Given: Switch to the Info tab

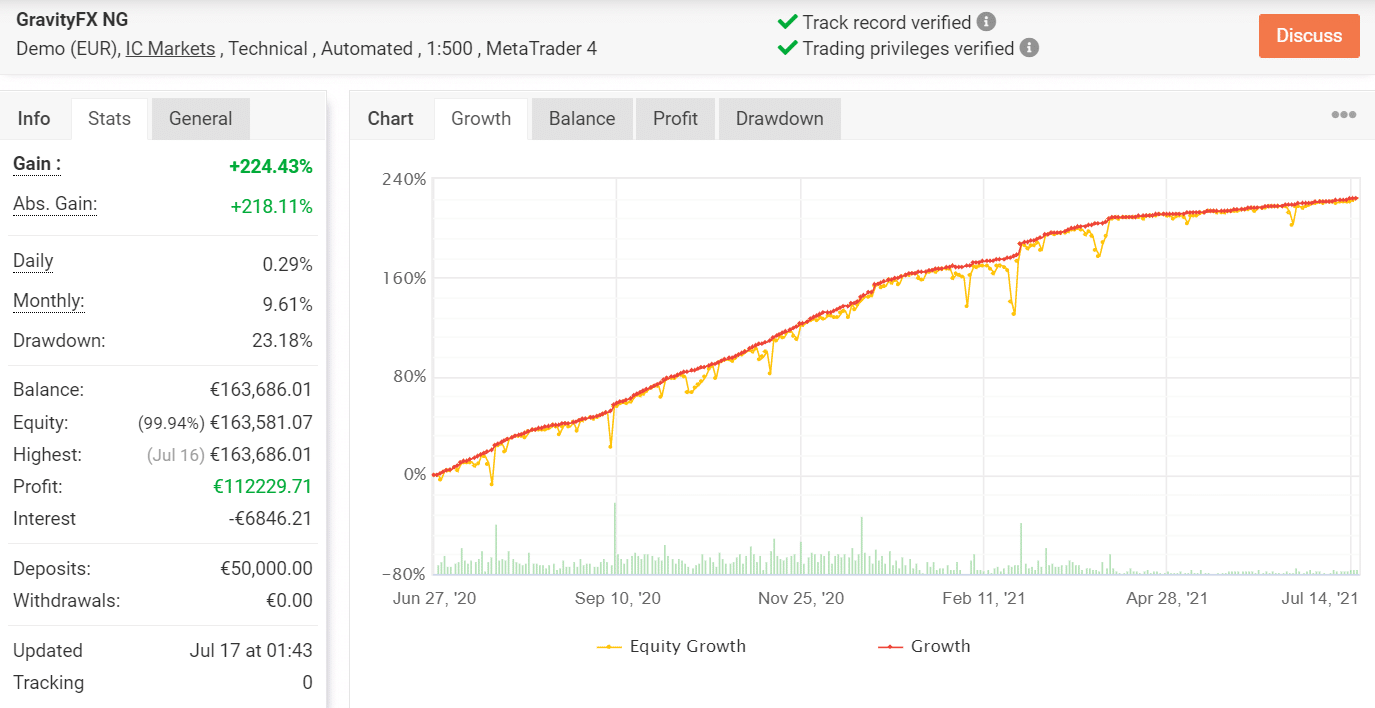Looking at the screenshot, I should point(35,118).
